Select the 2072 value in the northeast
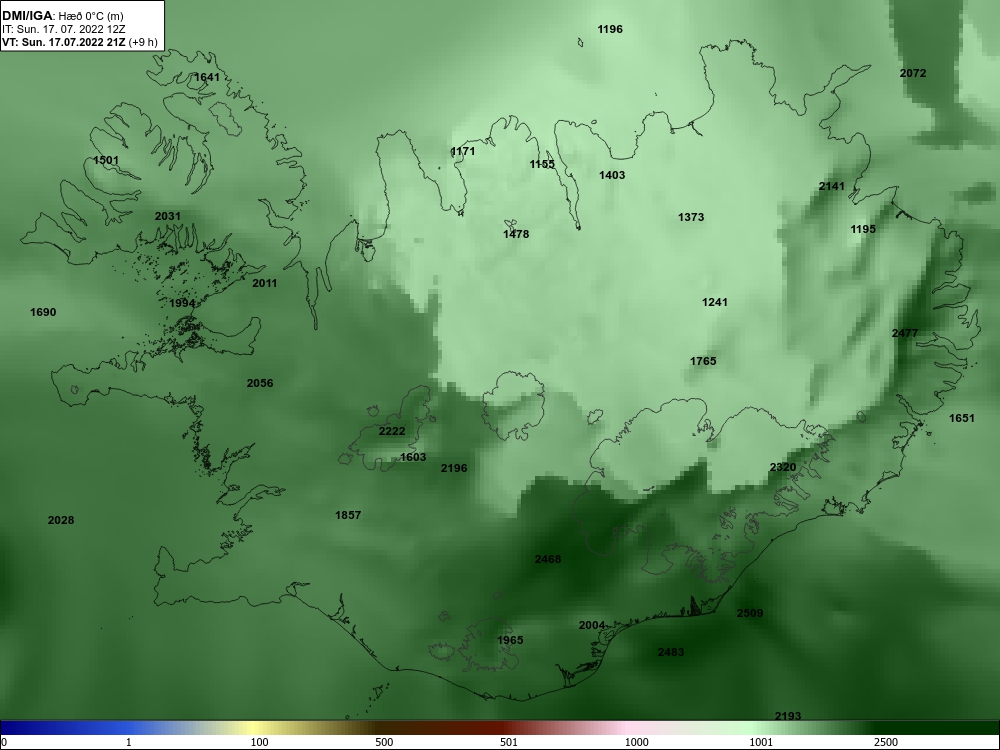Screen dimensions: 1000x750 coord(913,73)
